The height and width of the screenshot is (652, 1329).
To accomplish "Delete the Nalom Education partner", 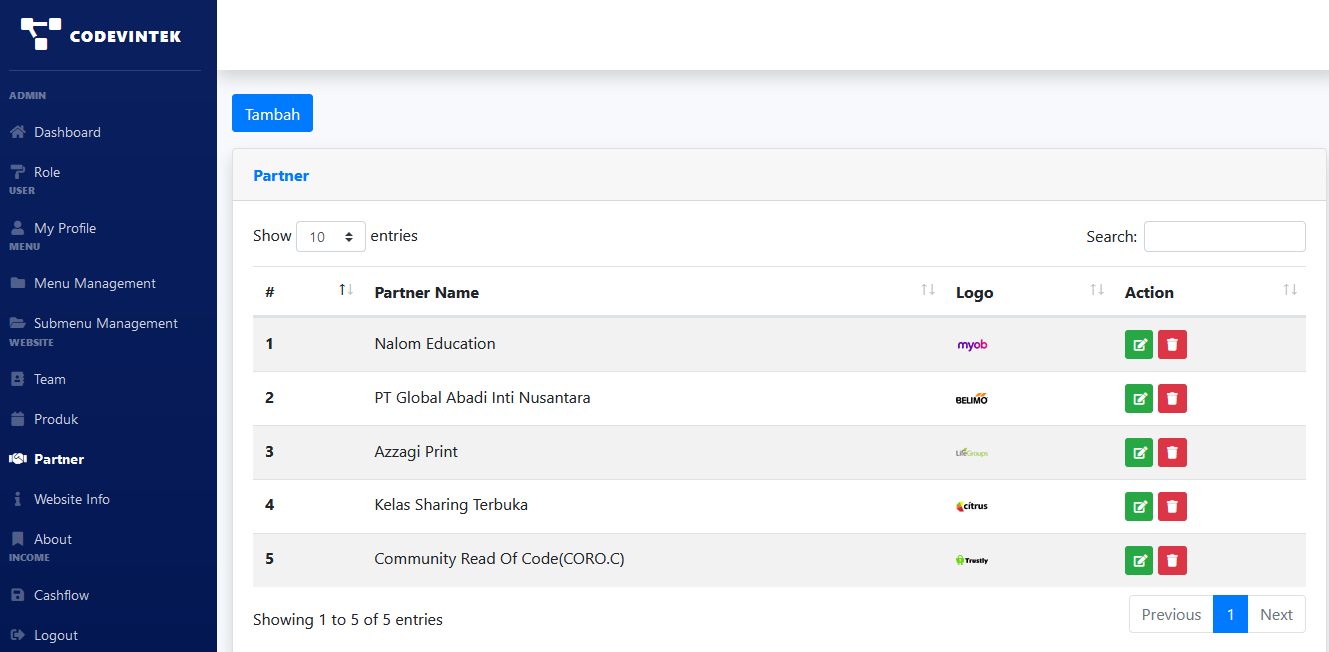I will pos(1172,345).
